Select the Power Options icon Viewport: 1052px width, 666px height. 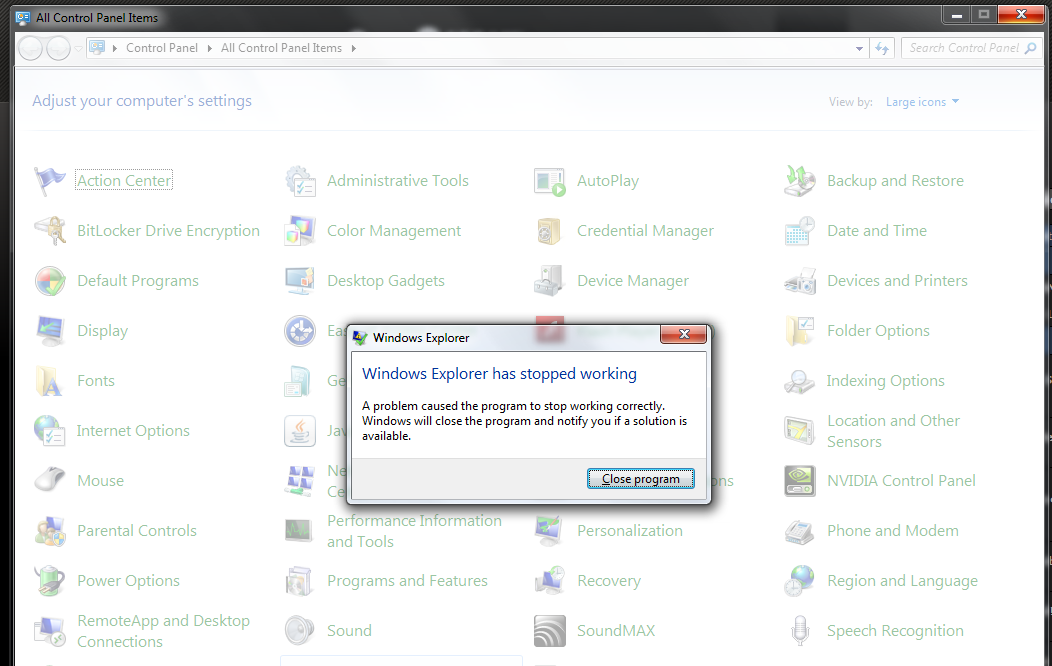click(x=128, y=581)
